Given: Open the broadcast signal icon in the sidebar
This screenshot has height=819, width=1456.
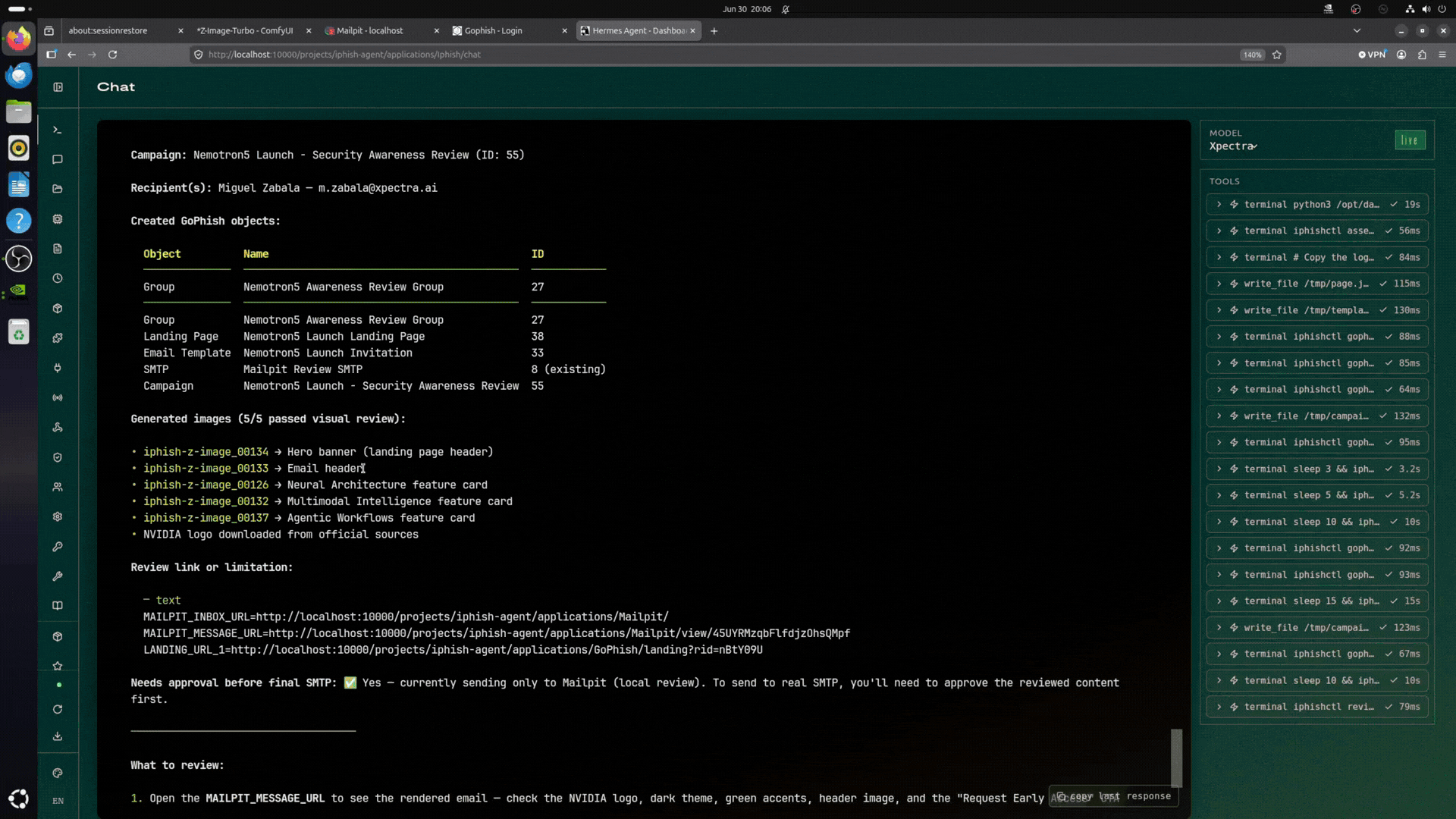Looking at the screenshot, I should (58, 397).
